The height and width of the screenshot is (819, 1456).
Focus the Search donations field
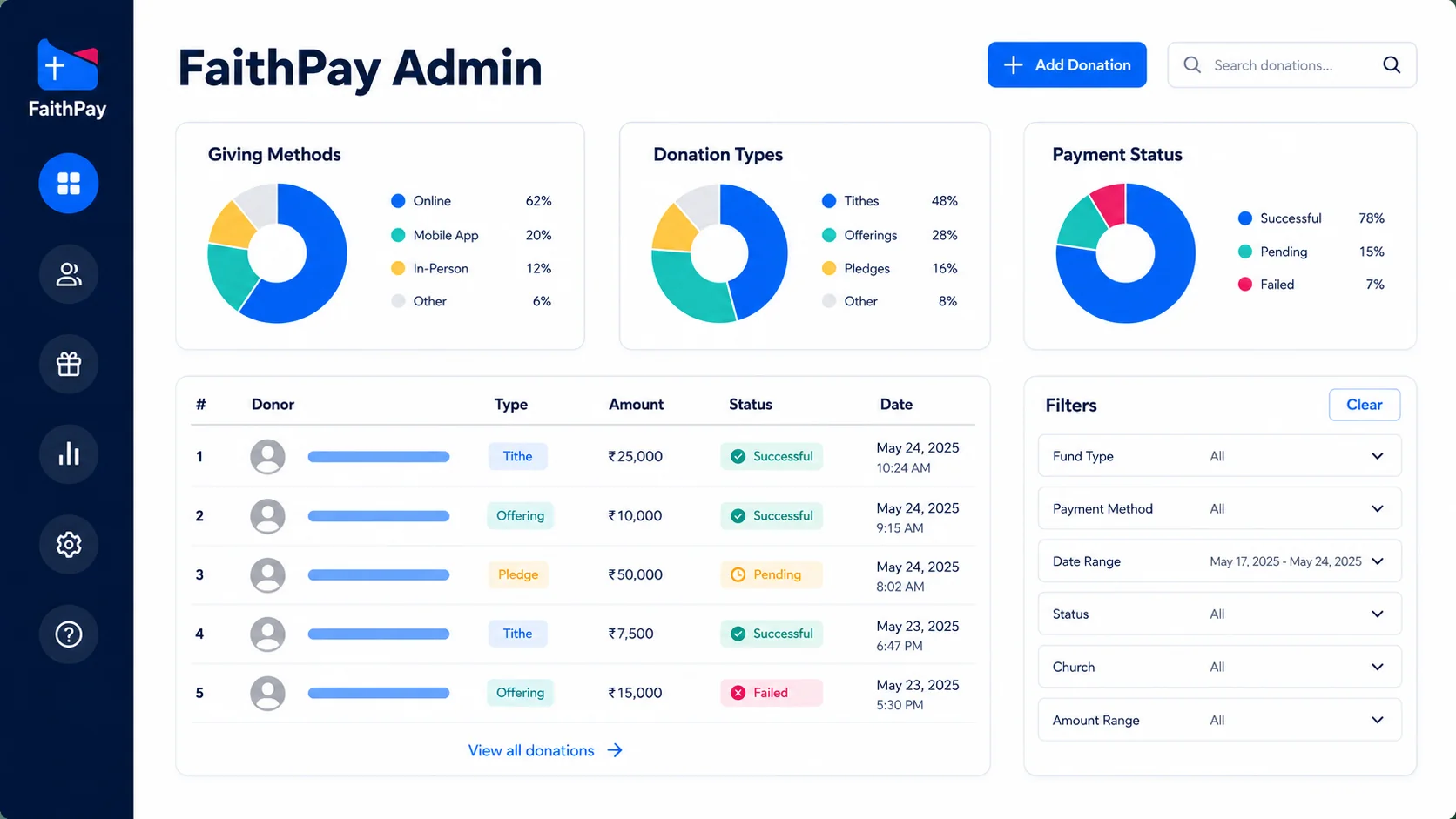pos(1291,65)
